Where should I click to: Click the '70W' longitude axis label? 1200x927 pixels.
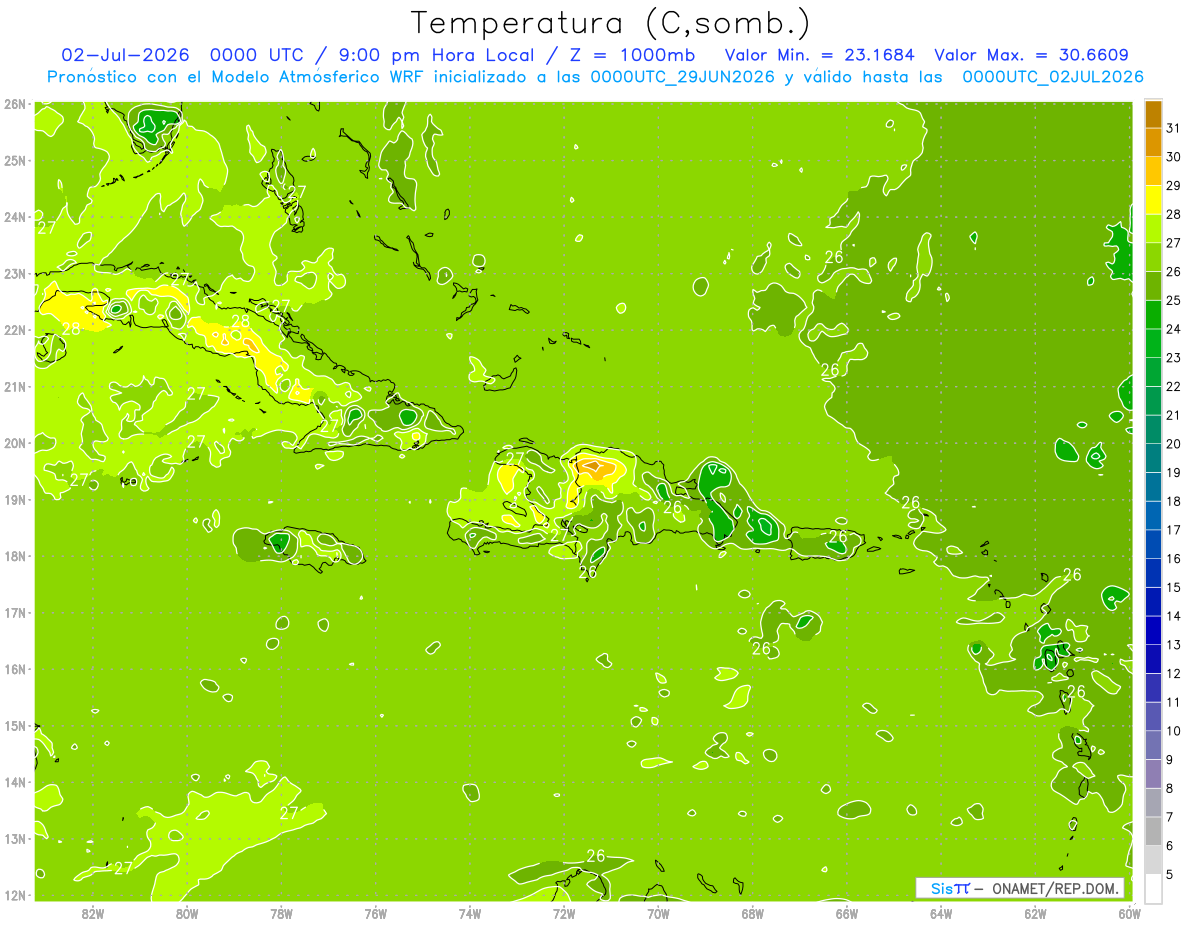pyautogui.click(x=658, y=912)
